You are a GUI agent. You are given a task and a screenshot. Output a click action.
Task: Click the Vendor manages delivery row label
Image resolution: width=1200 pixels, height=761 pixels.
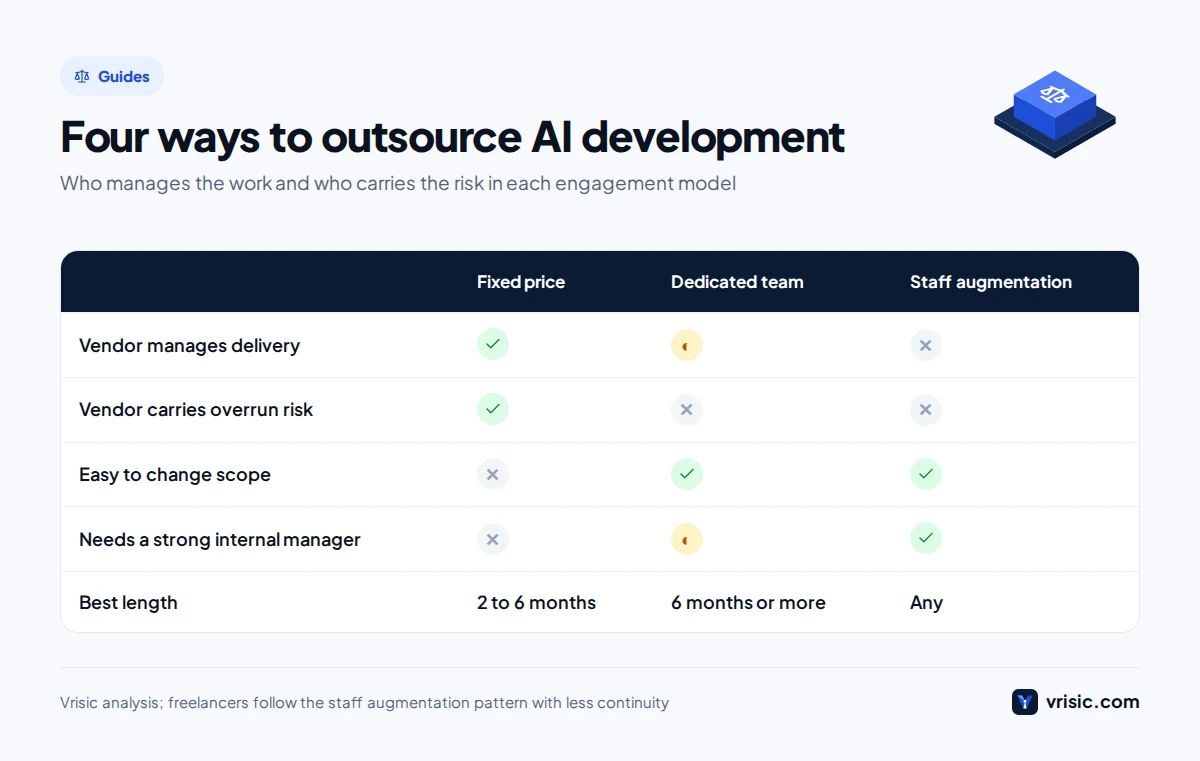click(x=189, y=345)
